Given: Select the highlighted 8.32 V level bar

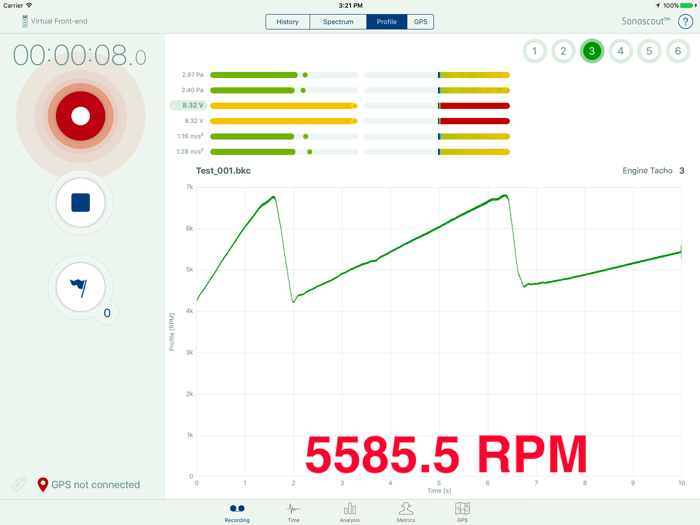Looking at the screenshot, I should coord(284,106).
